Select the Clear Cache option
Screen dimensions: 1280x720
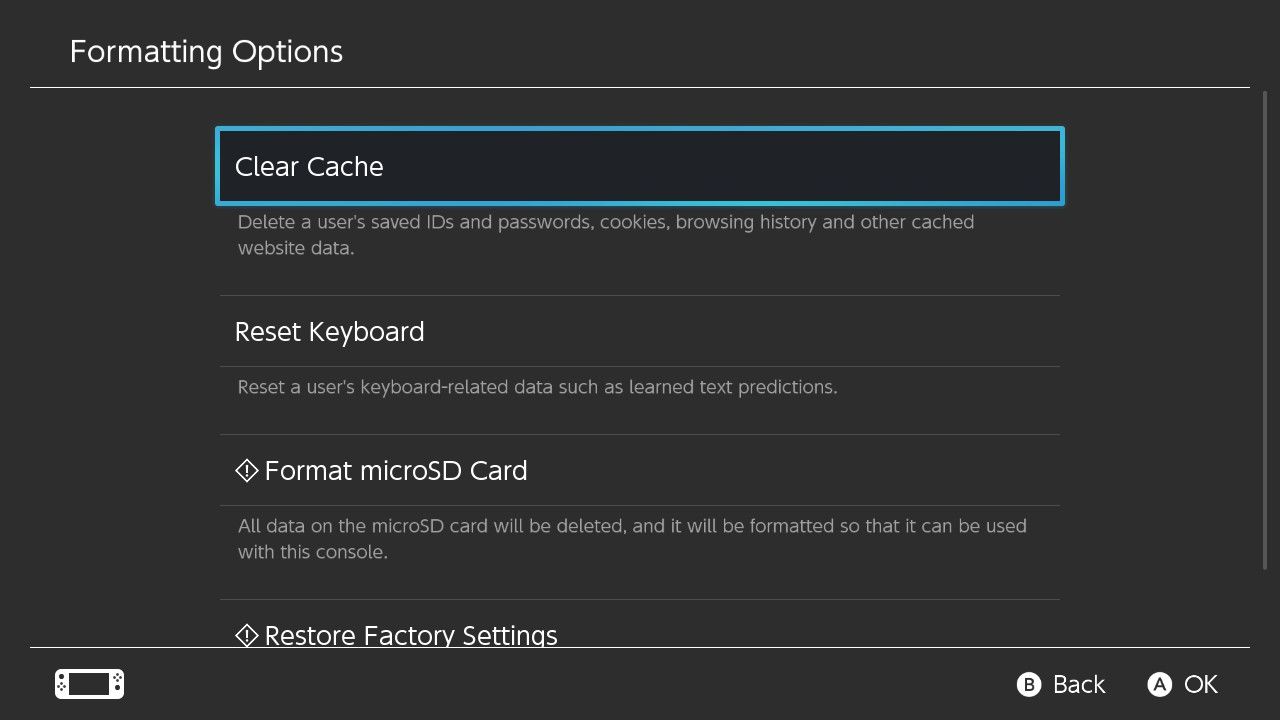[639, 166]
